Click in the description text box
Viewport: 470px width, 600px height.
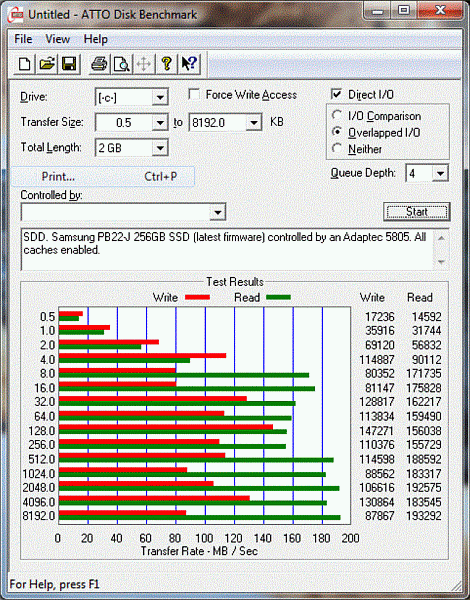coord(228,249)
